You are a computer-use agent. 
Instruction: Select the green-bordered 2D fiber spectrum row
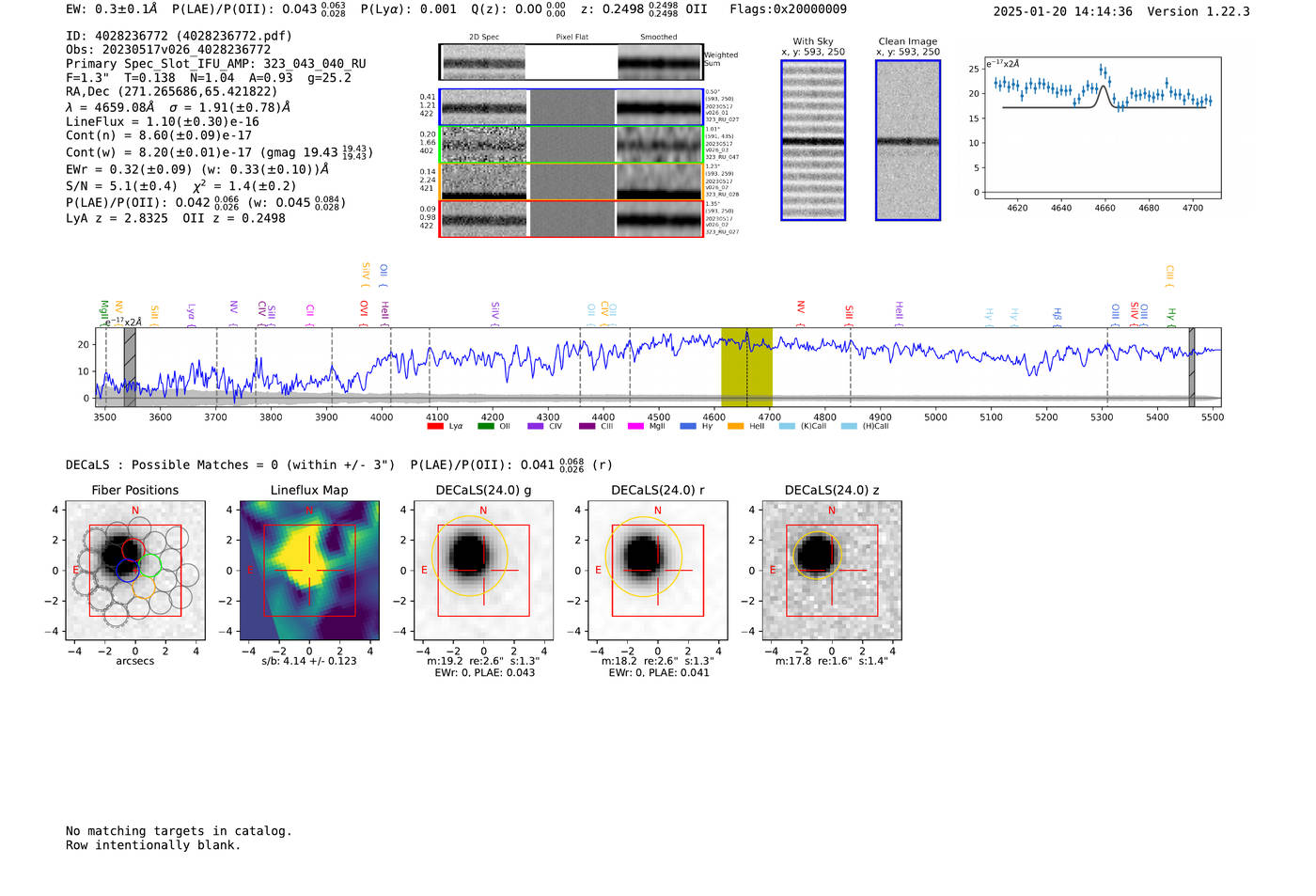[571, 145]
